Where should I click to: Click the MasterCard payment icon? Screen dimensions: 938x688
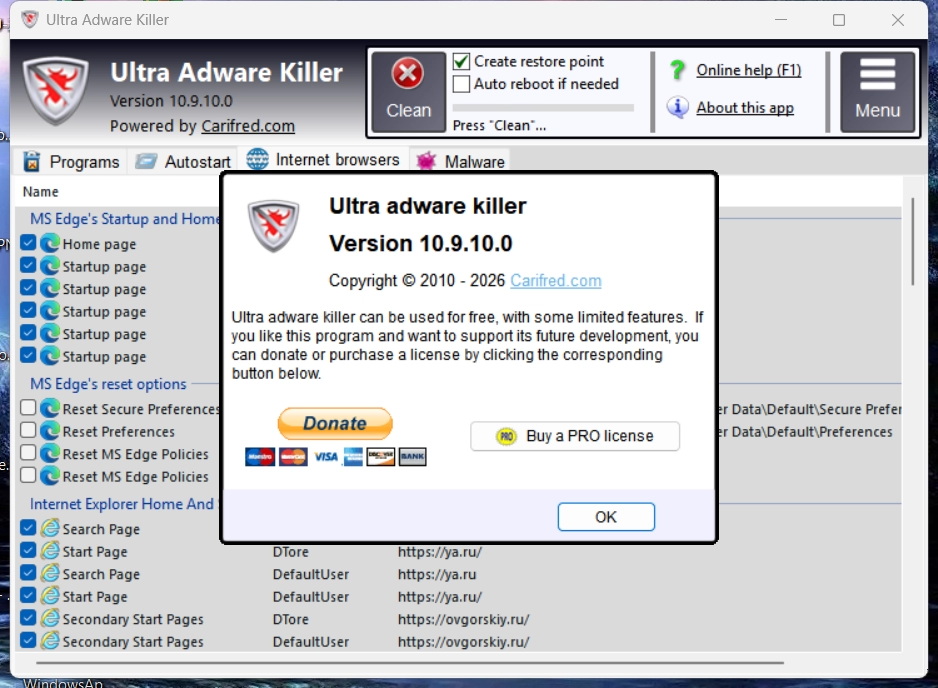pos(293,456)
